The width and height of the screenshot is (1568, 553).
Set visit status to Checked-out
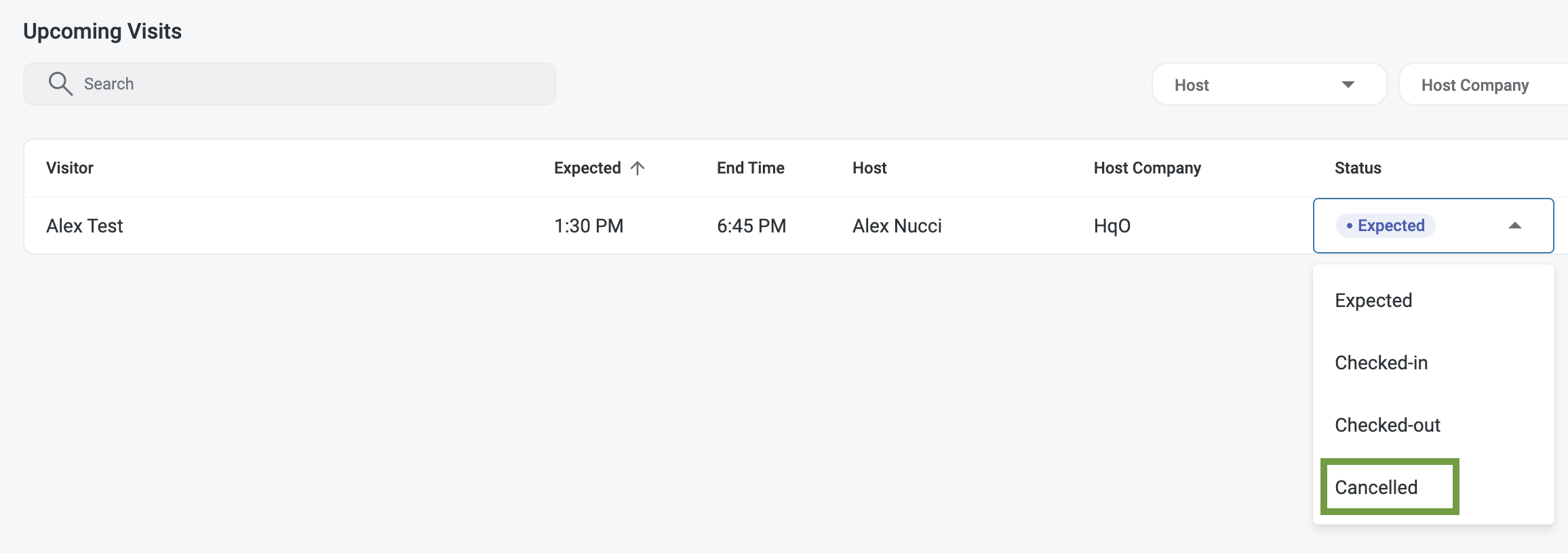(1387, 425)
